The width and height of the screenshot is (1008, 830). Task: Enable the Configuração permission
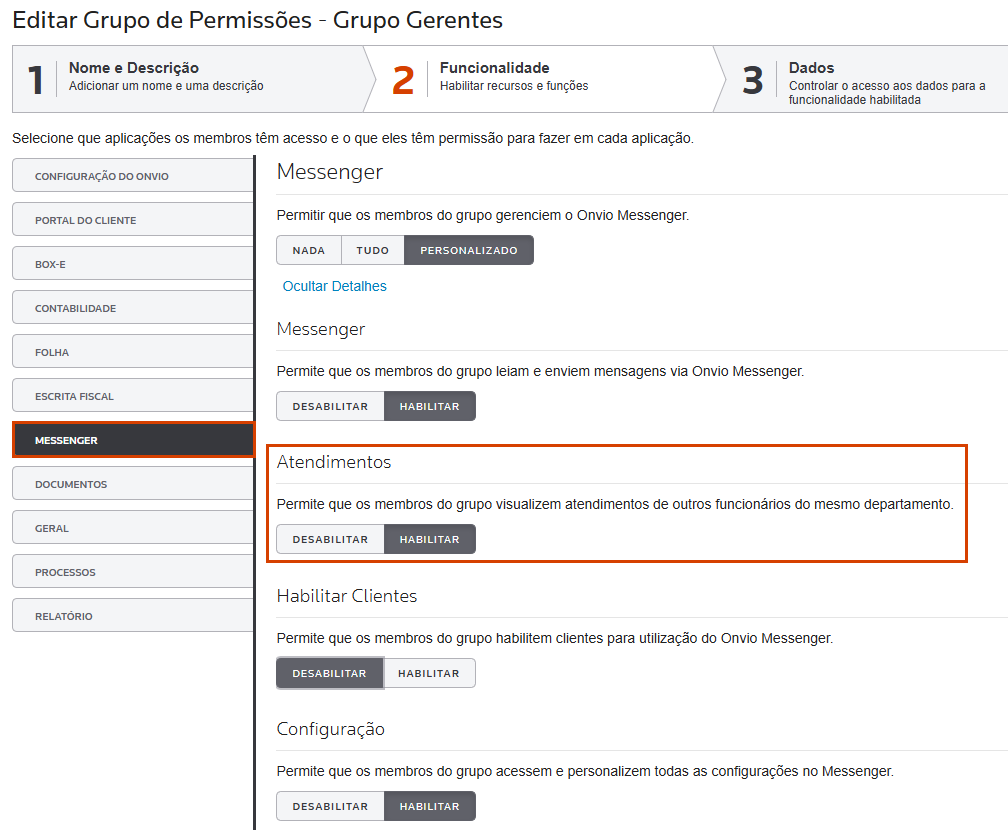pos(429,806)
